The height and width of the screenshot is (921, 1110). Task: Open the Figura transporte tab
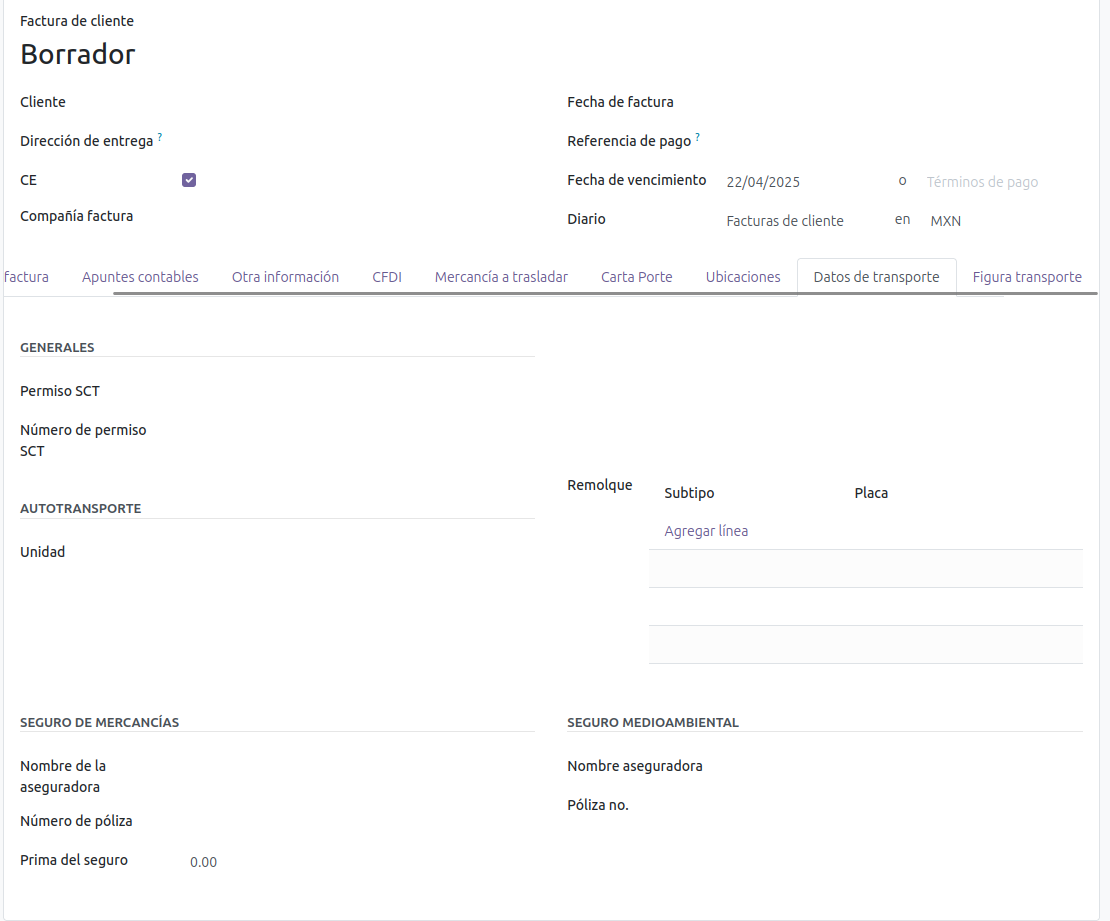(x=1027, y=277)
